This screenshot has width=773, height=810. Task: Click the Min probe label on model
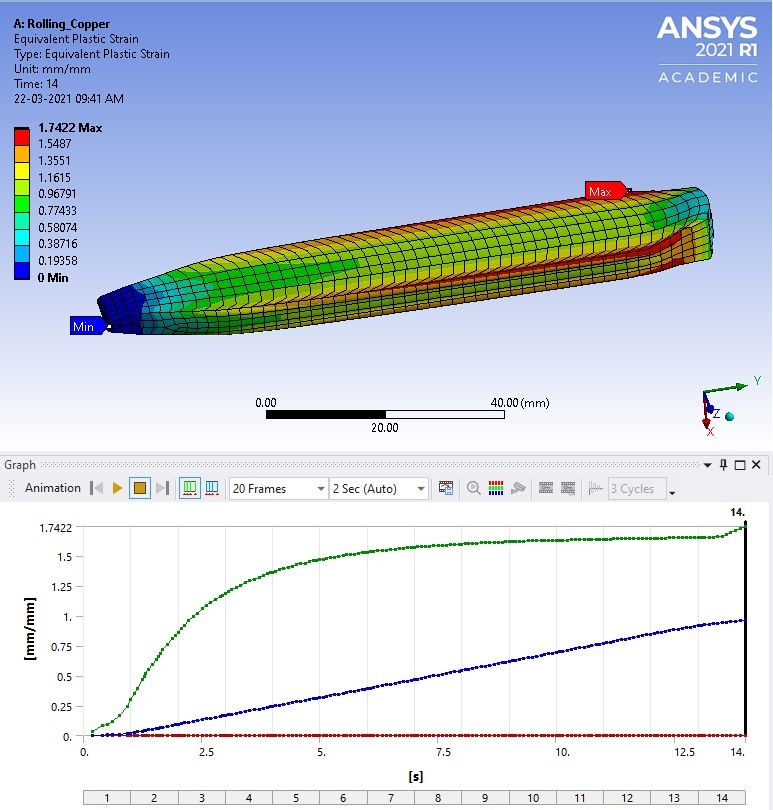[84, 326]
